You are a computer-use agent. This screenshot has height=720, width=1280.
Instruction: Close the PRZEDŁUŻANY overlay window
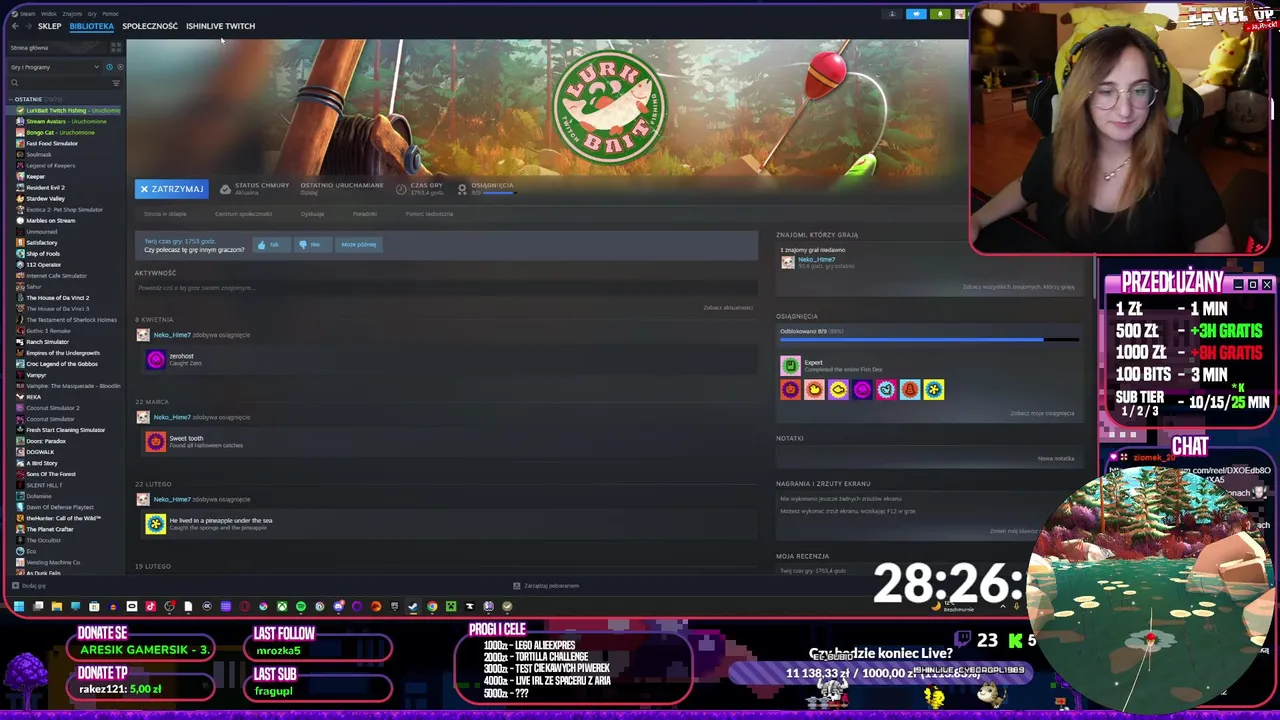(1267, 285)
